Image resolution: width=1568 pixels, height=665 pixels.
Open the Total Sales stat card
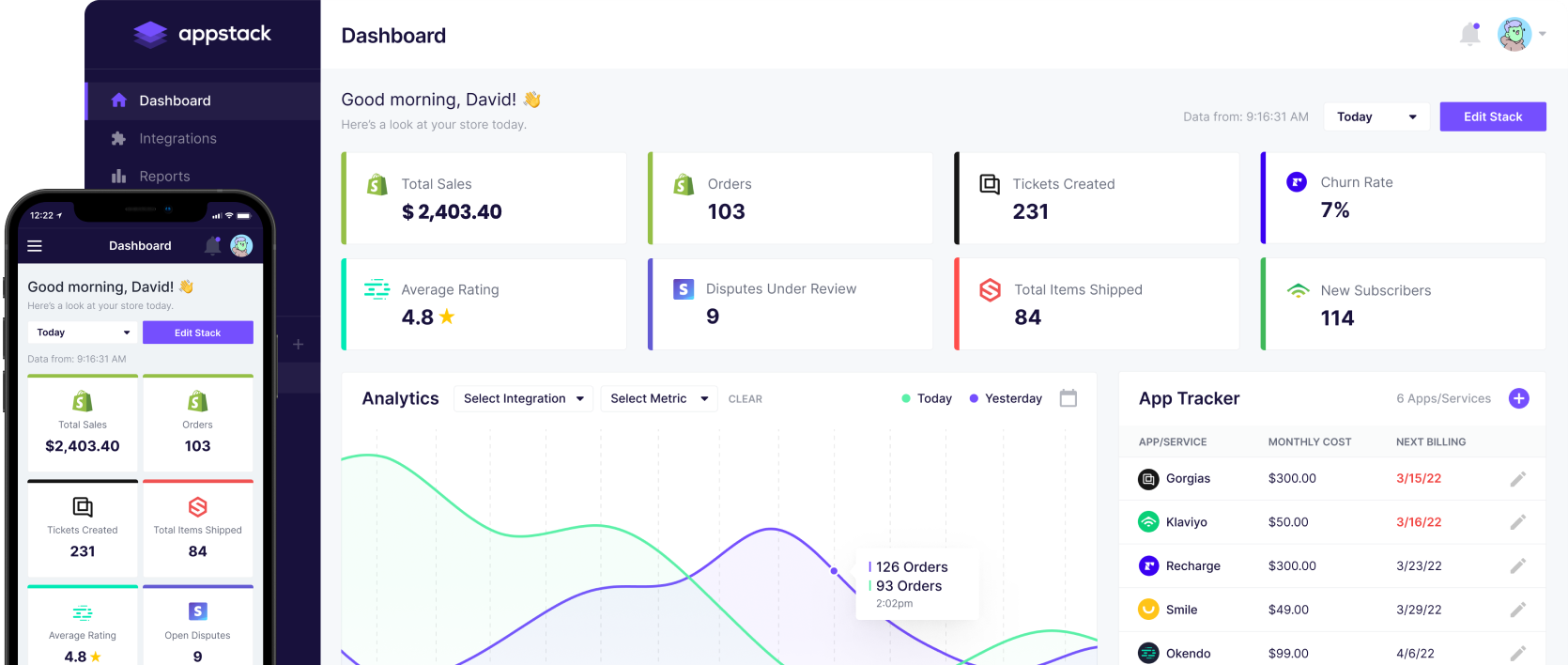point(484,198)
